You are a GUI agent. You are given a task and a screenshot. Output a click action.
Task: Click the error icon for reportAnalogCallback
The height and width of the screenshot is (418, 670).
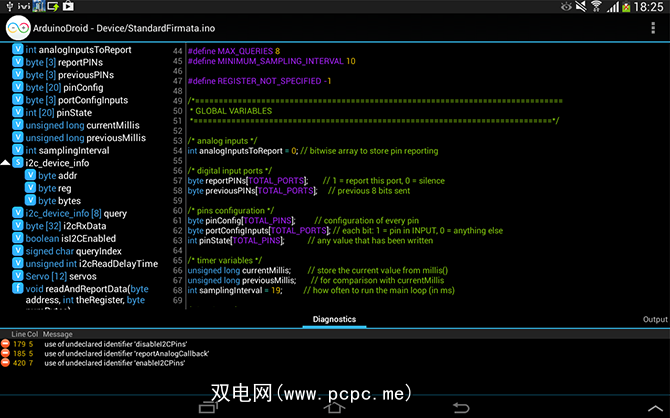coord(6,354)
